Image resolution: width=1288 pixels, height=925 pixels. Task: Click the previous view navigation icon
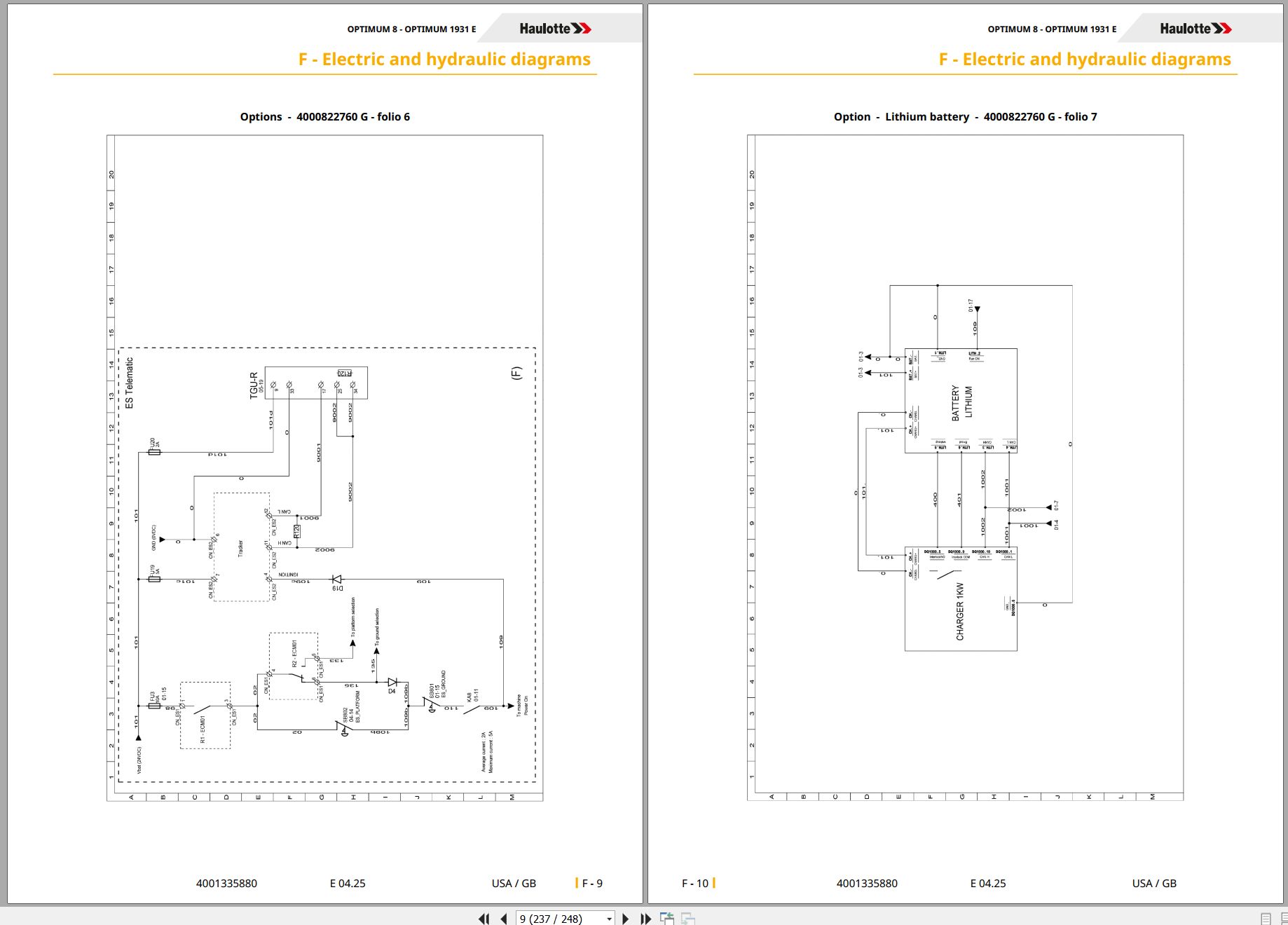(666, 919)
